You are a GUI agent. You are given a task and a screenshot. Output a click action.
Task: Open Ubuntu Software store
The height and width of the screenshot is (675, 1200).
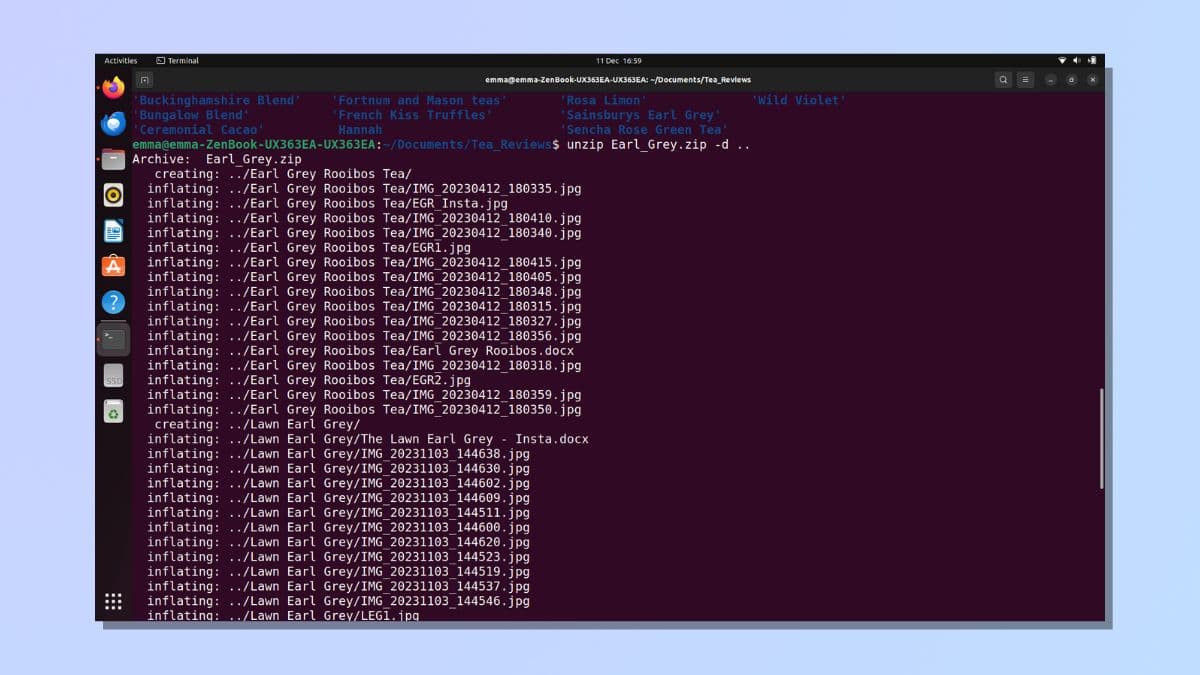point(113,266)
